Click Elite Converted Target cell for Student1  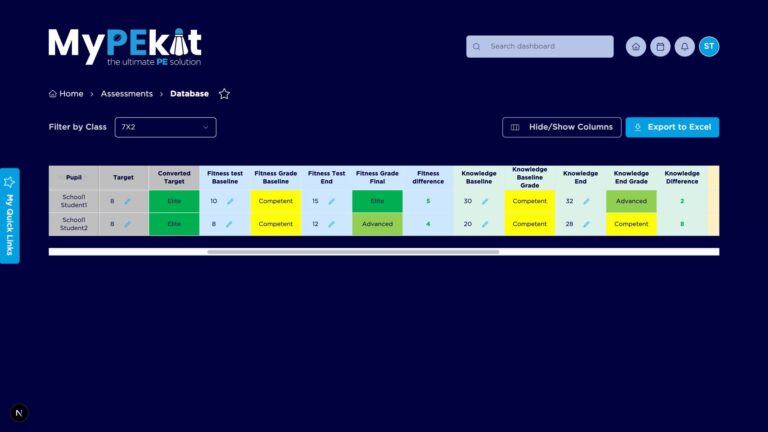coord(174,201)
